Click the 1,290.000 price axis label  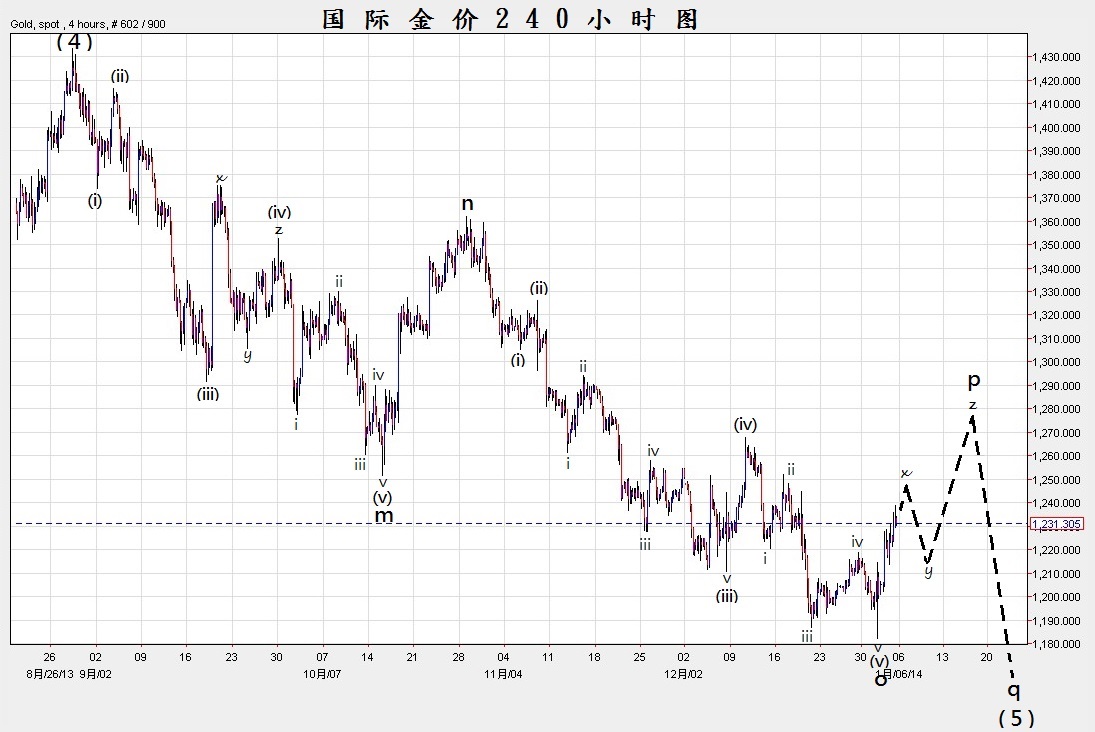(x=1056, y=386)
